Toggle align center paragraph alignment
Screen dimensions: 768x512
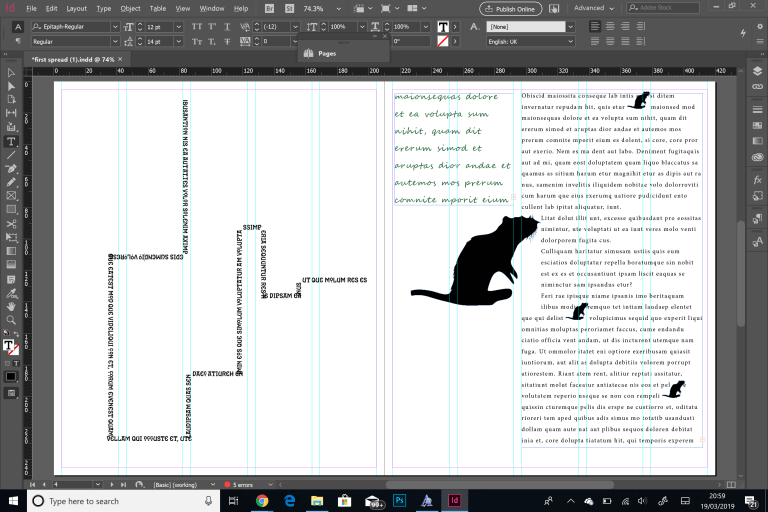pyautogui.click(x=609, y=25)
